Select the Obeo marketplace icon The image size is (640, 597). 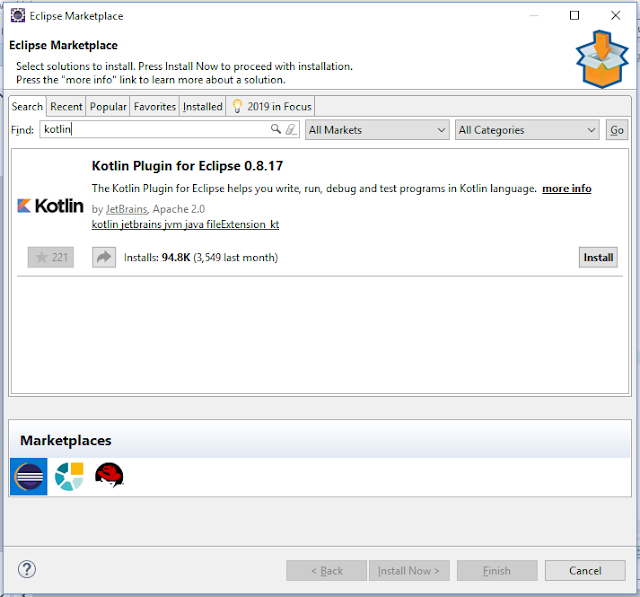[69, 476]
